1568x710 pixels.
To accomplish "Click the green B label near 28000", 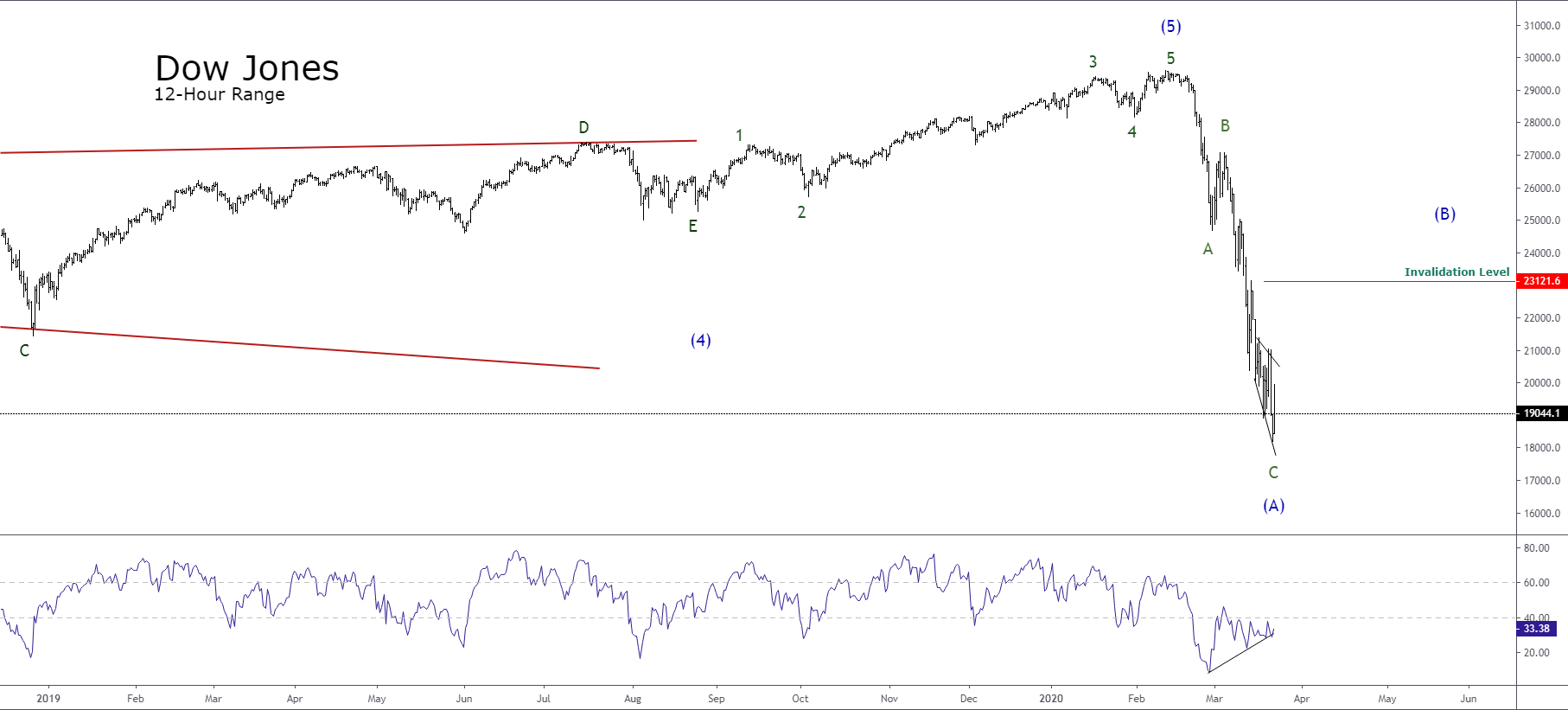I will (x=1225, y=125).
